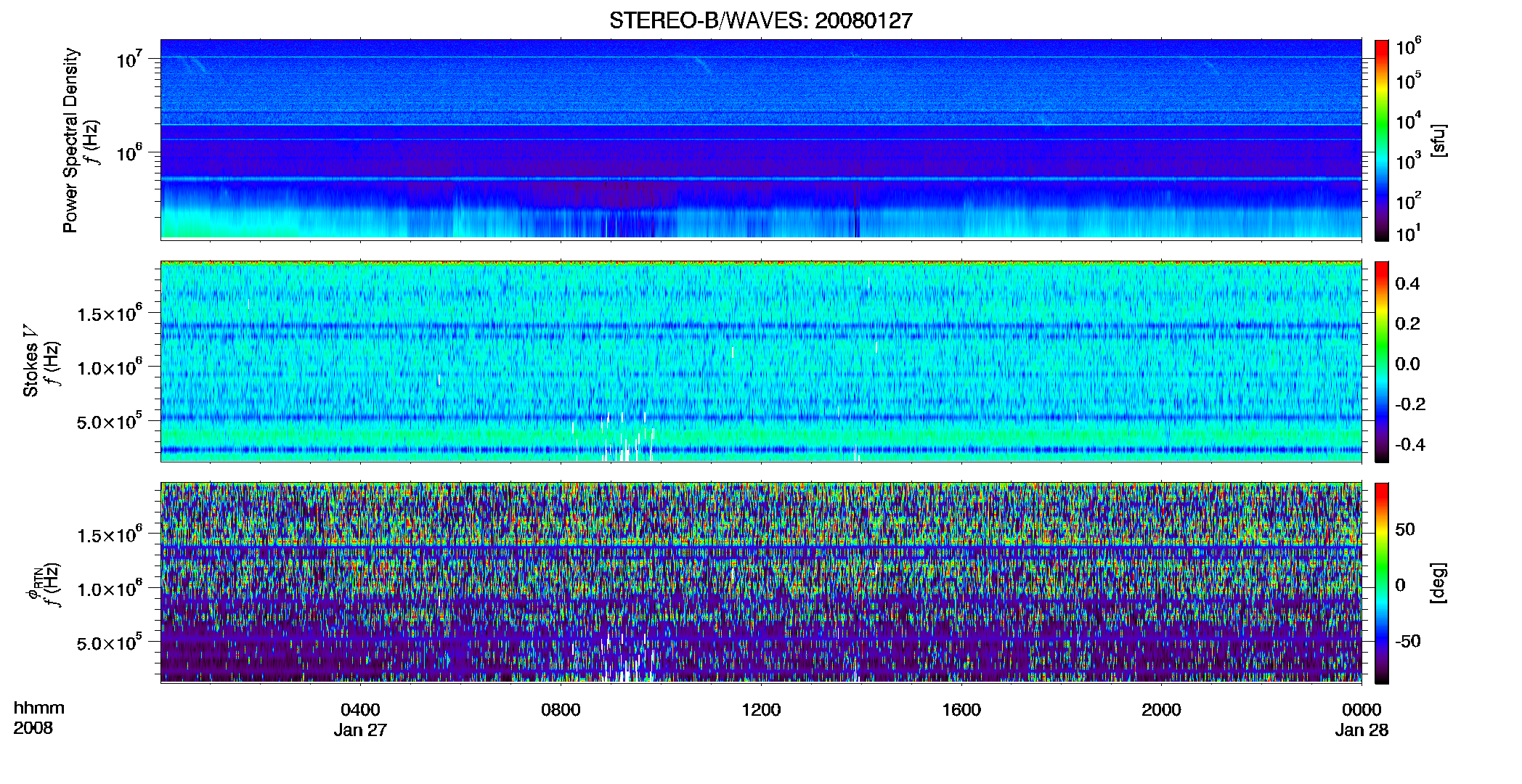Click the Jan 27 date label
The width and height of the screenshot is (1522, 784).
[x=360, y=730]
